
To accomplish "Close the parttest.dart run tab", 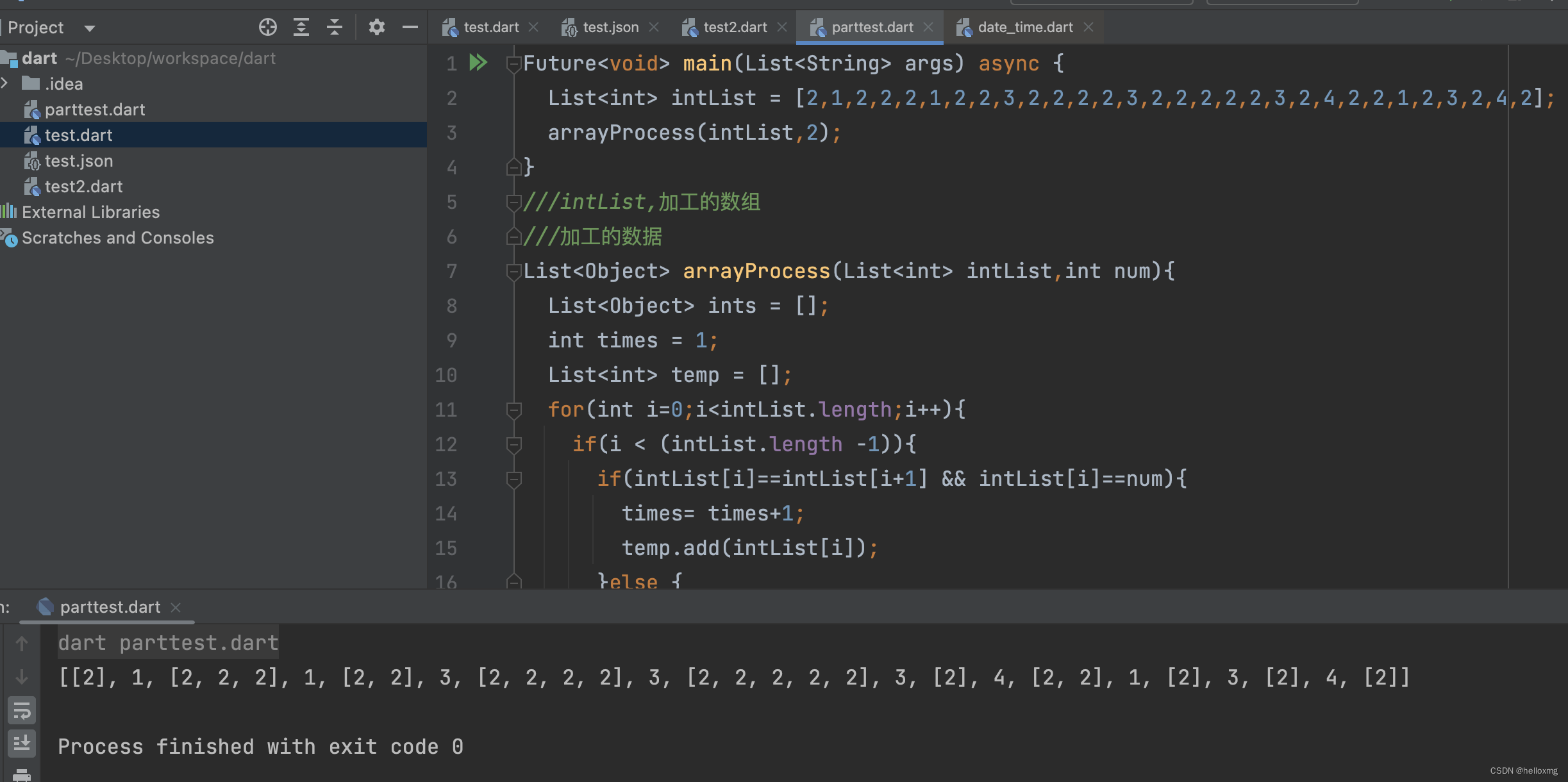I will (x=176, y=607).
